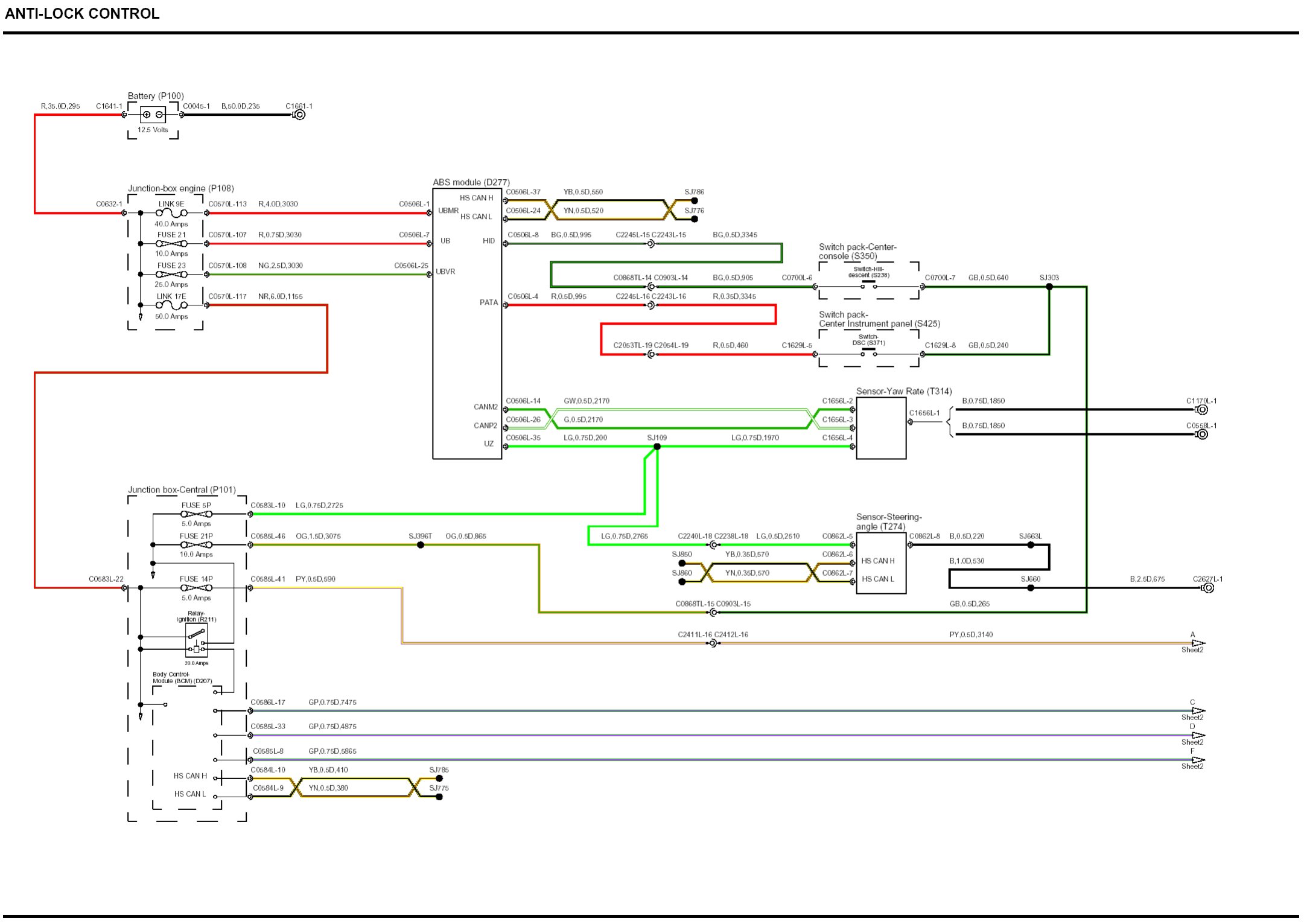Follow the Sheet2 arrow labeled D
1304x924 pixels.
pos(1198,736)
